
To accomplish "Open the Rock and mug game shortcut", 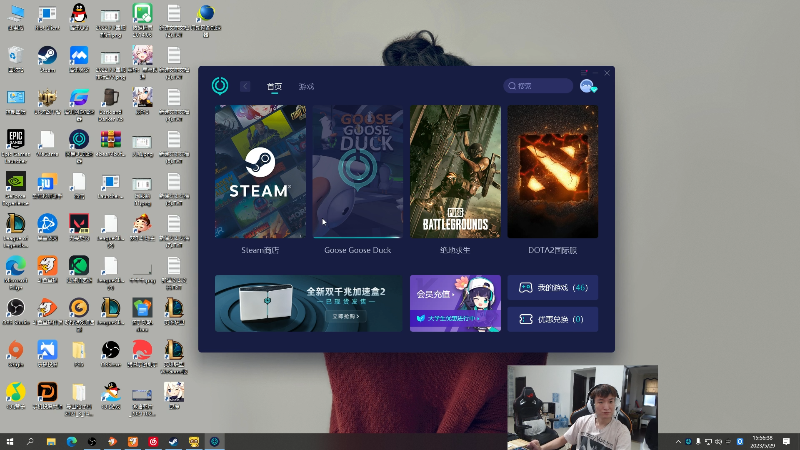I will point(111,104).
